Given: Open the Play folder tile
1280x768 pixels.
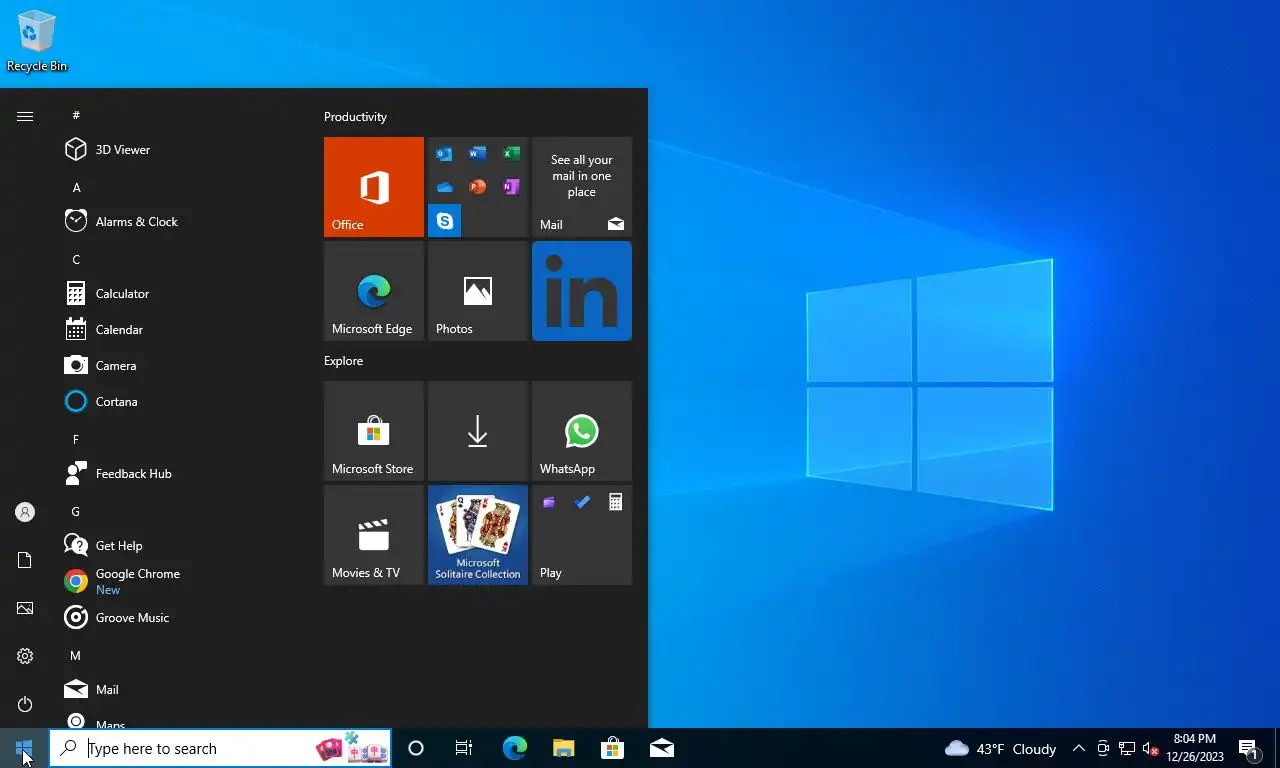Looking at the screenshot, I should point(582,535).
